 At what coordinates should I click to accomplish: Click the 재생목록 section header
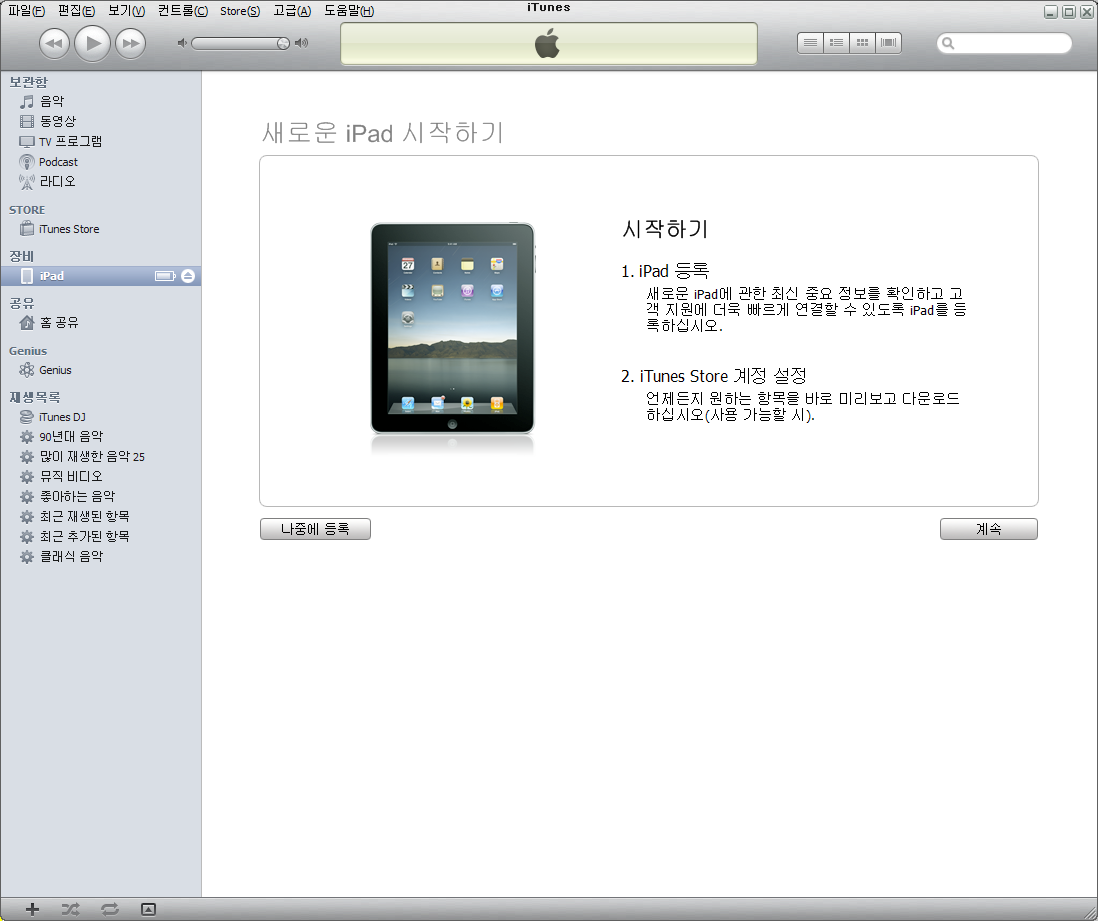click(34, 397)
